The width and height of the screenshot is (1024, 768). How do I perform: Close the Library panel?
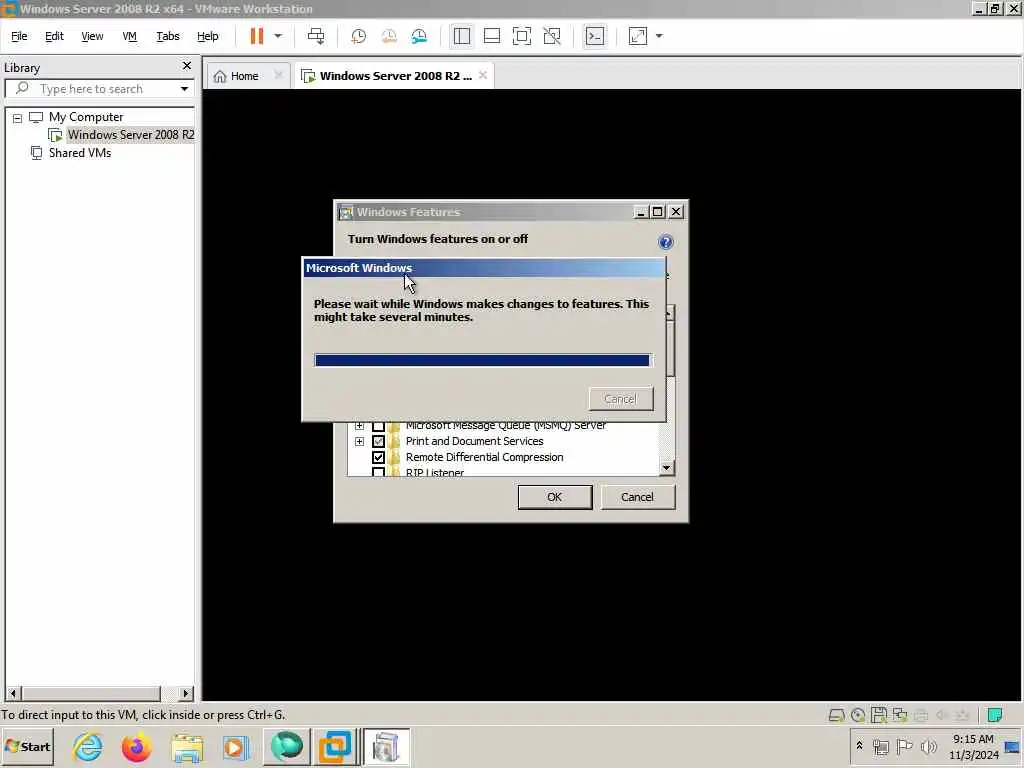[x=187, y=66]
